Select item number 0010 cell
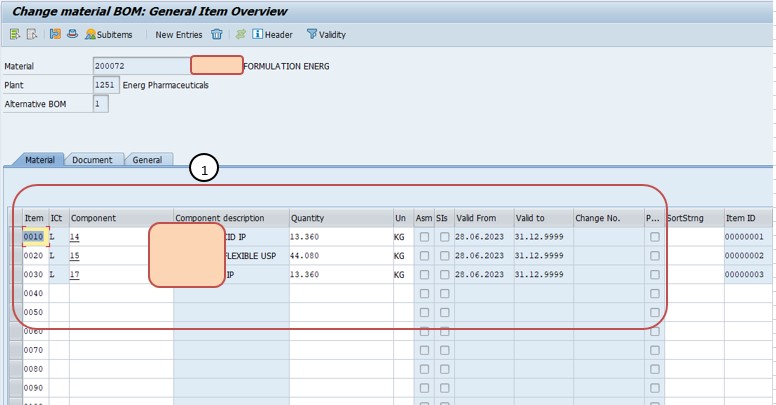 [35, 237]
